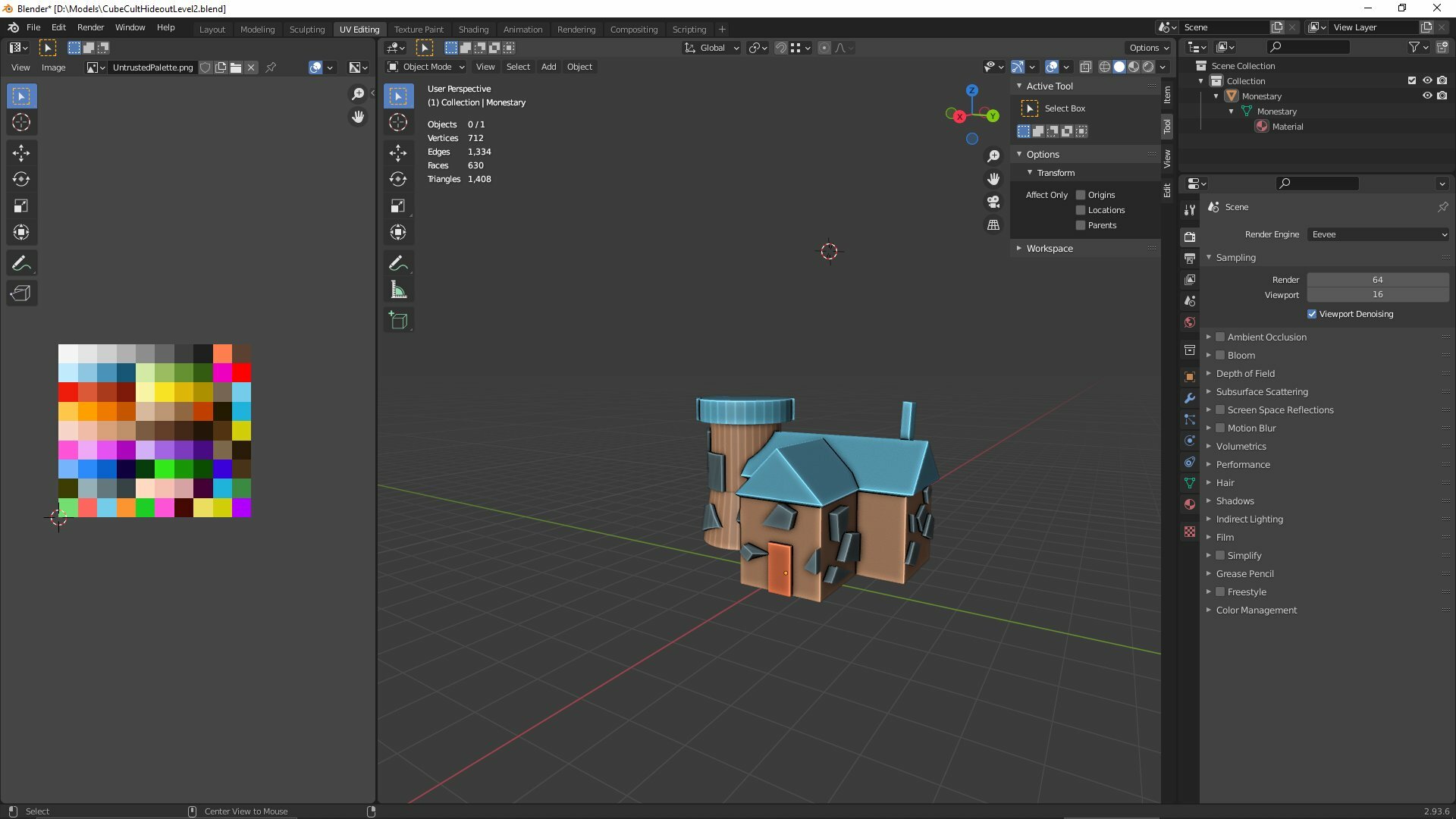Switch to Layout workspace tab
The height and width of the screenshot is (819, 1456).
point(212,29)
